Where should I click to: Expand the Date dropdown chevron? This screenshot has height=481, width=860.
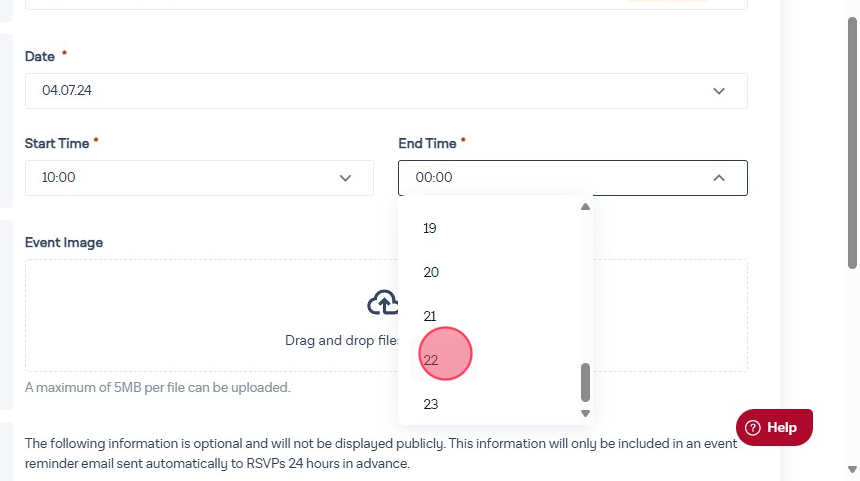[x=719, y=91]
